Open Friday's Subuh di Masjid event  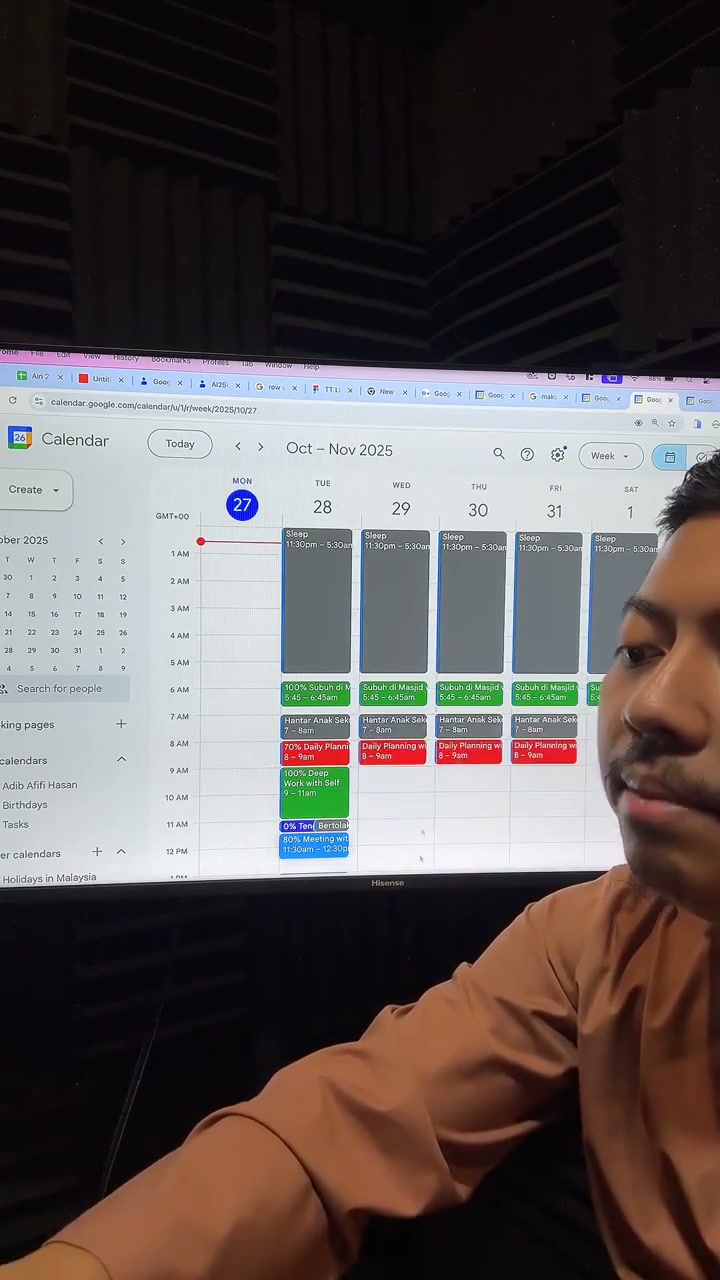point(545,692)
